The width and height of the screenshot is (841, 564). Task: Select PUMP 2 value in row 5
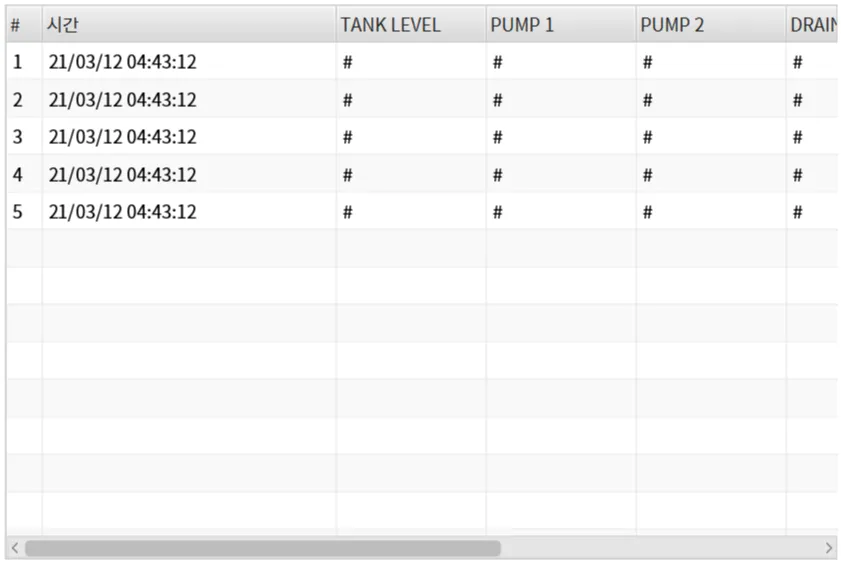(648, 212)
